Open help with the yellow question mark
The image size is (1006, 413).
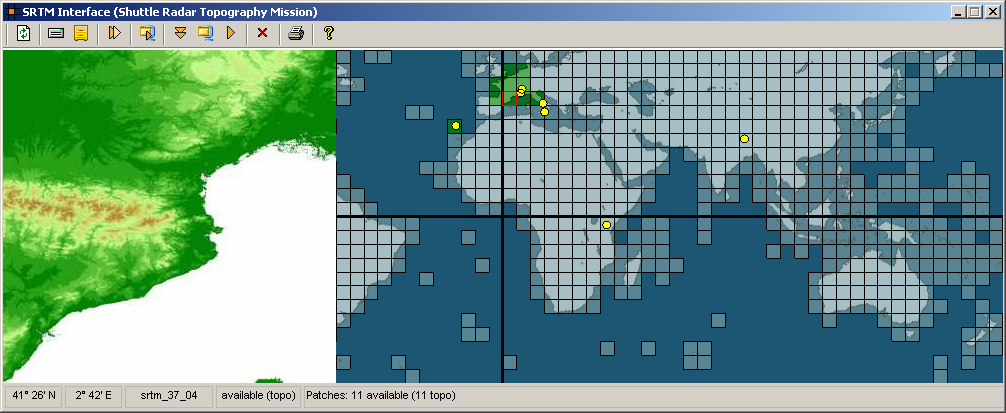[x=329, y=33]
